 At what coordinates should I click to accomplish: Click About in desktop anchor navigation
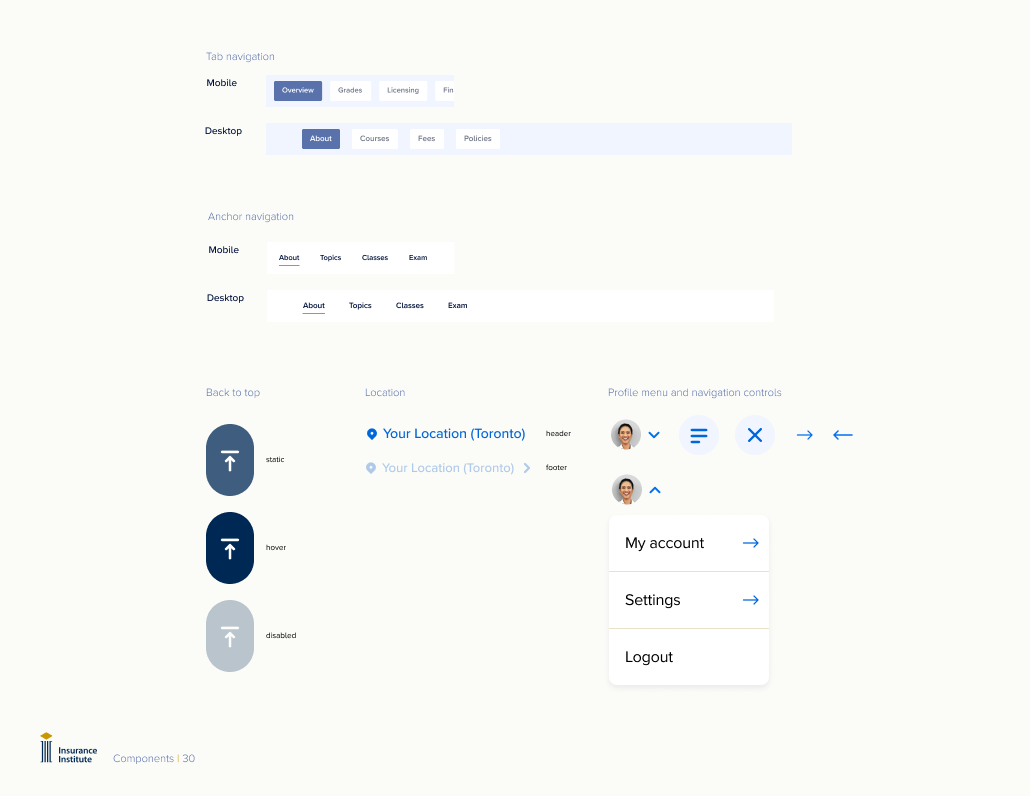point(314,306)
